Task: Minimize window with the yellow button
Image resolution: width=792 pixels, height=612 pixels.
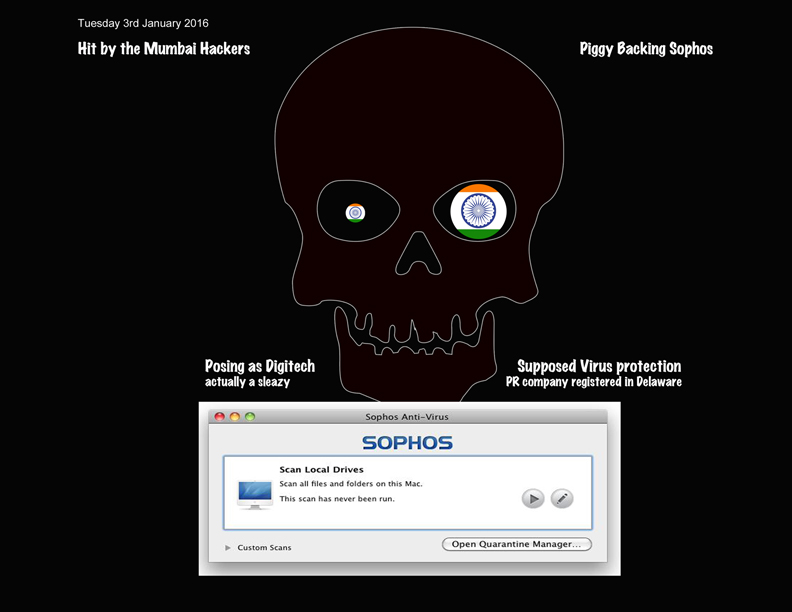Action: [235, 417]
